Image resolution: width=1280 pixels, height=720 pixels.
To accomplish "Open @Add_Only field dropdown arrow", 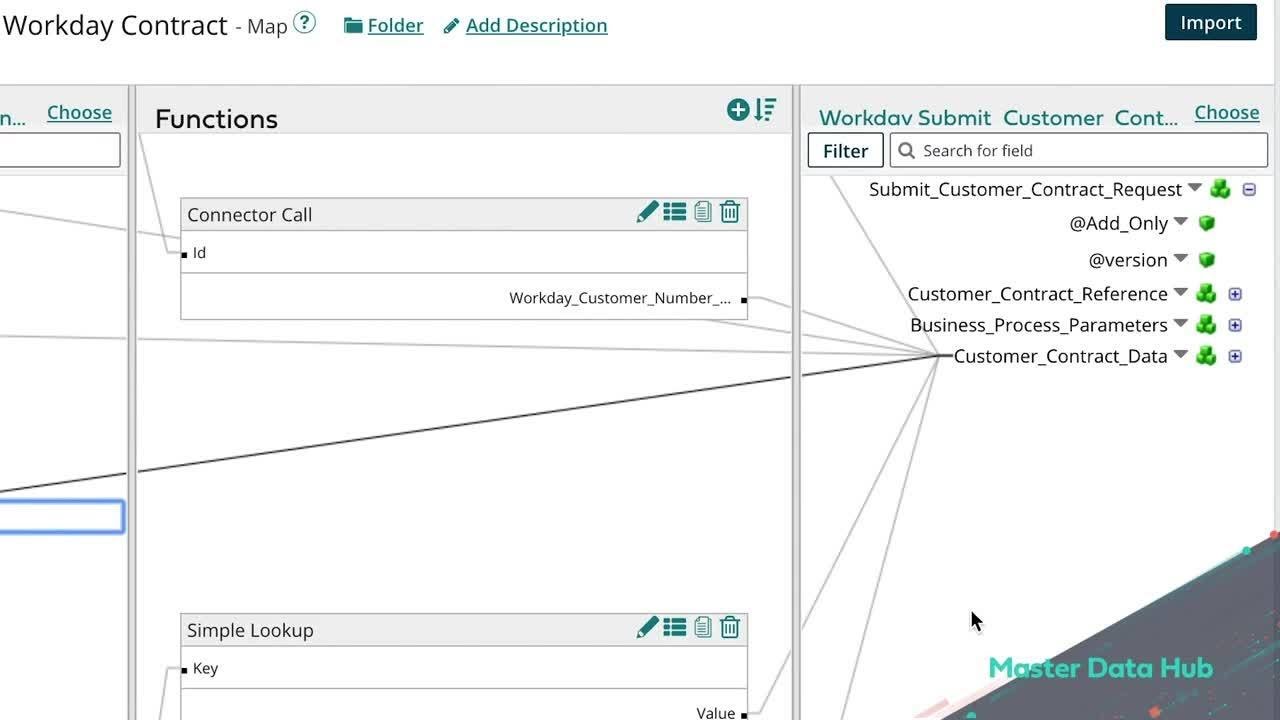I will pyautogui.click(x=1181, y=222).
